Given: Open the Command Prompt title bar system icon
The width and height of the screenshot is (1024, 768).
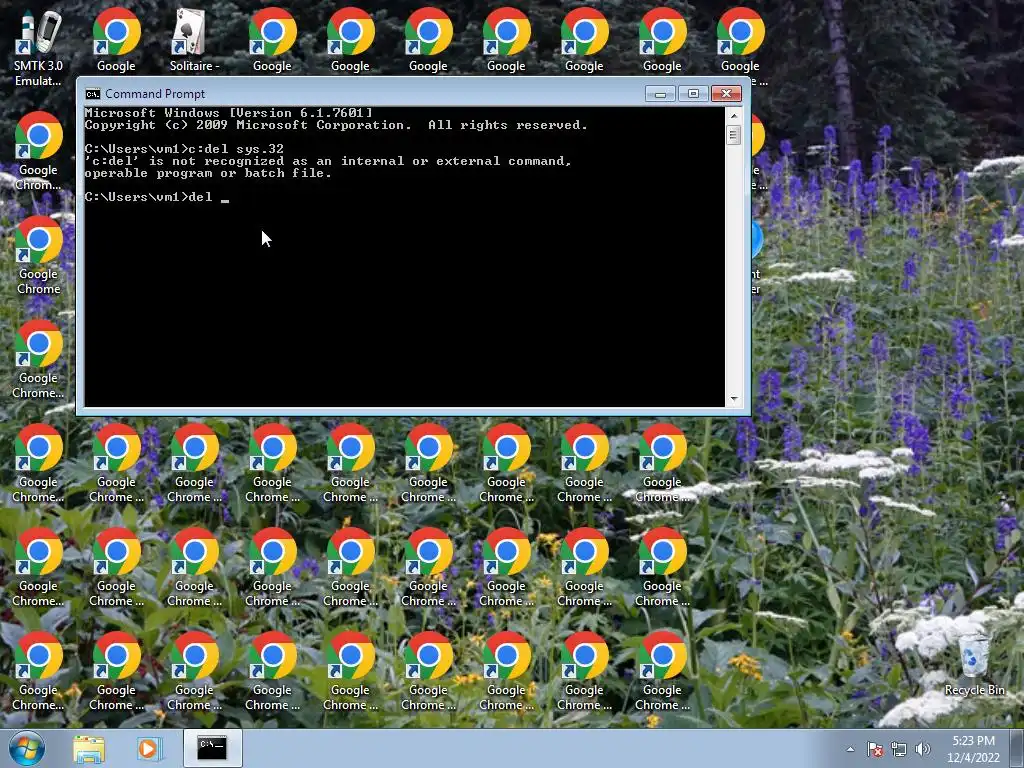Looking at the screenshot, I should point(93,94).
